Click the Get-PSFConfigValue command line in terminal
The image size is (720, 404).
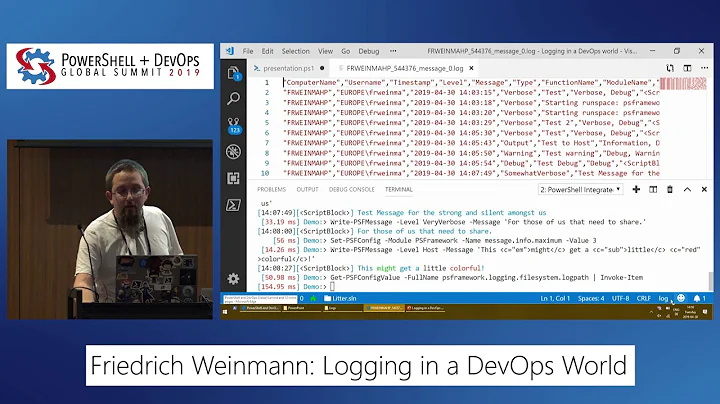pos(486,277)
